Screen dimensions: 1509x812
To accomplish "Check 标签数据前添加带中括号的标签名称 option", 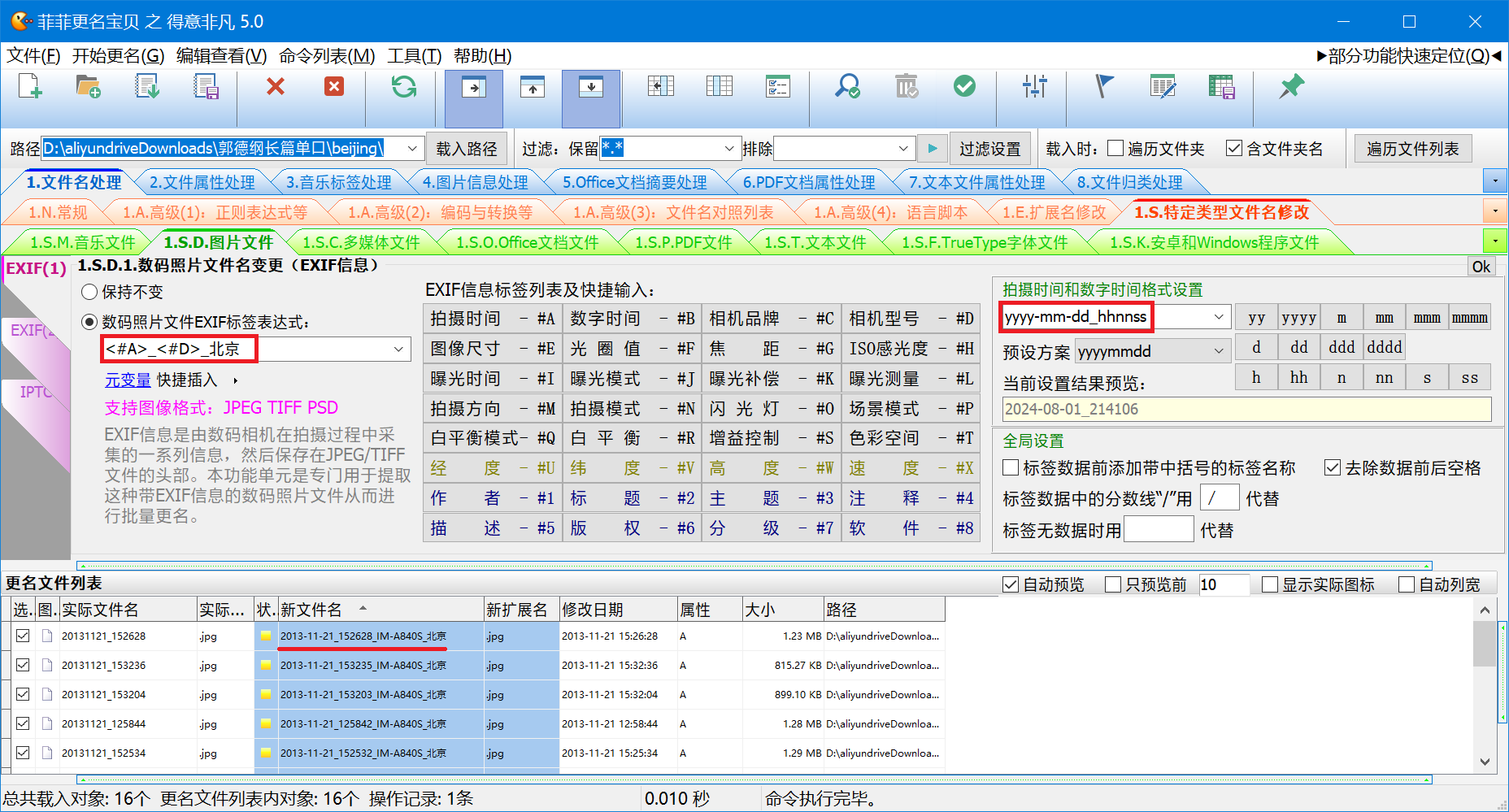I will click(1011, 467).
